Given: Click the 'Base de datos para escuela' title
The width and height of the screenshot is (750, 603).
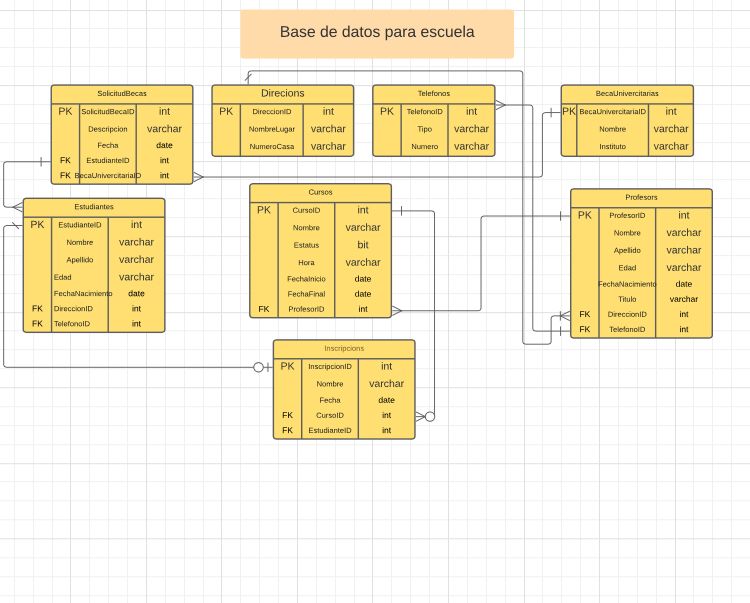Looking at the screenshot, I should click(x=376, y=33).
